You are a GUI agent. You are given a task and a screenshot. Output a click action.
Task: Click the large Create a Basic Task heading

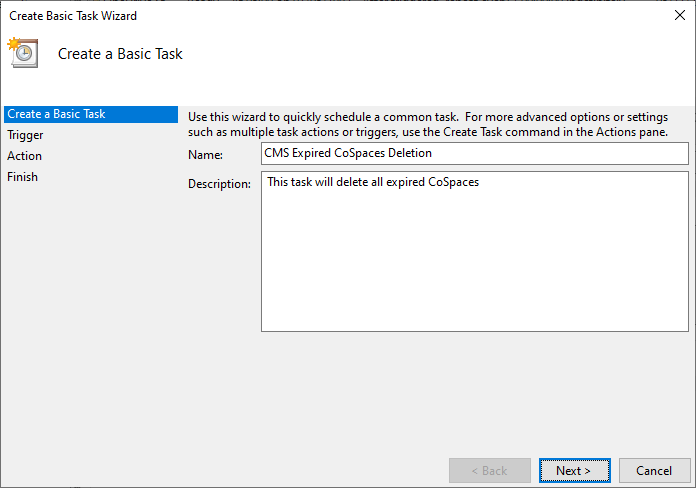[x=120, y=54]
